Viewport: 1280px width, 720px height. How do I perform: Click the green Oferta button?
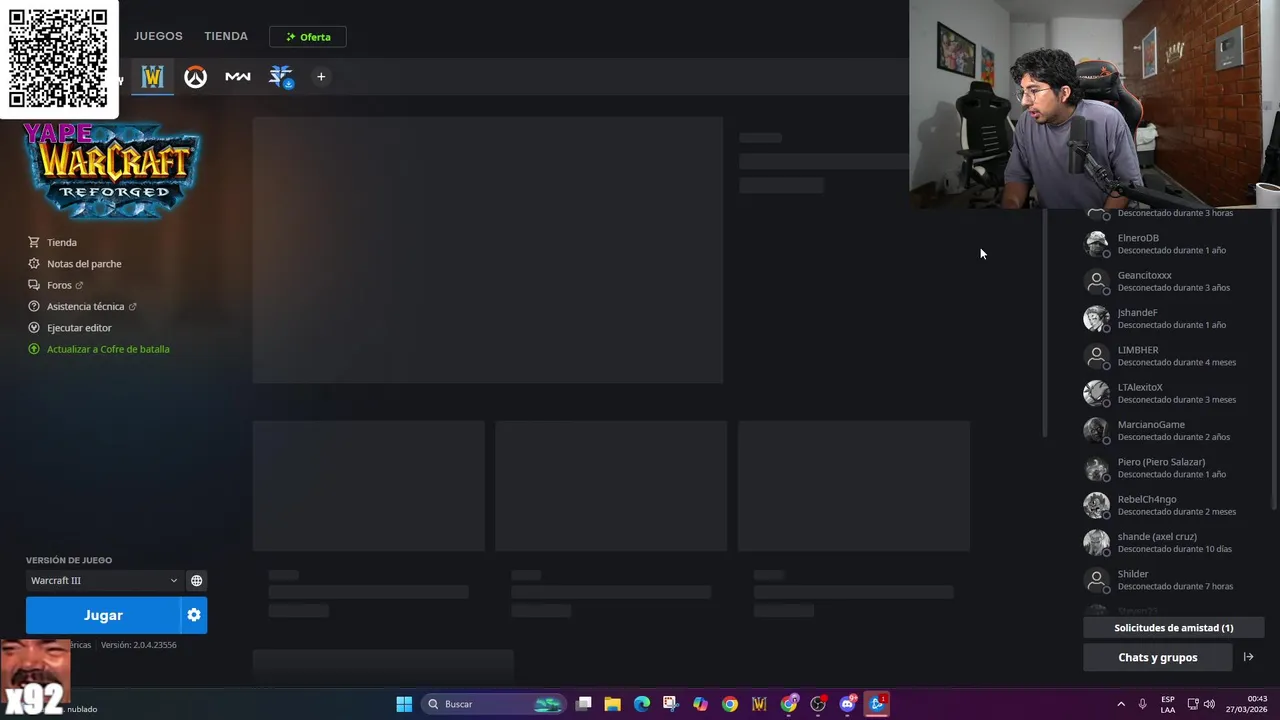point(308,37)
